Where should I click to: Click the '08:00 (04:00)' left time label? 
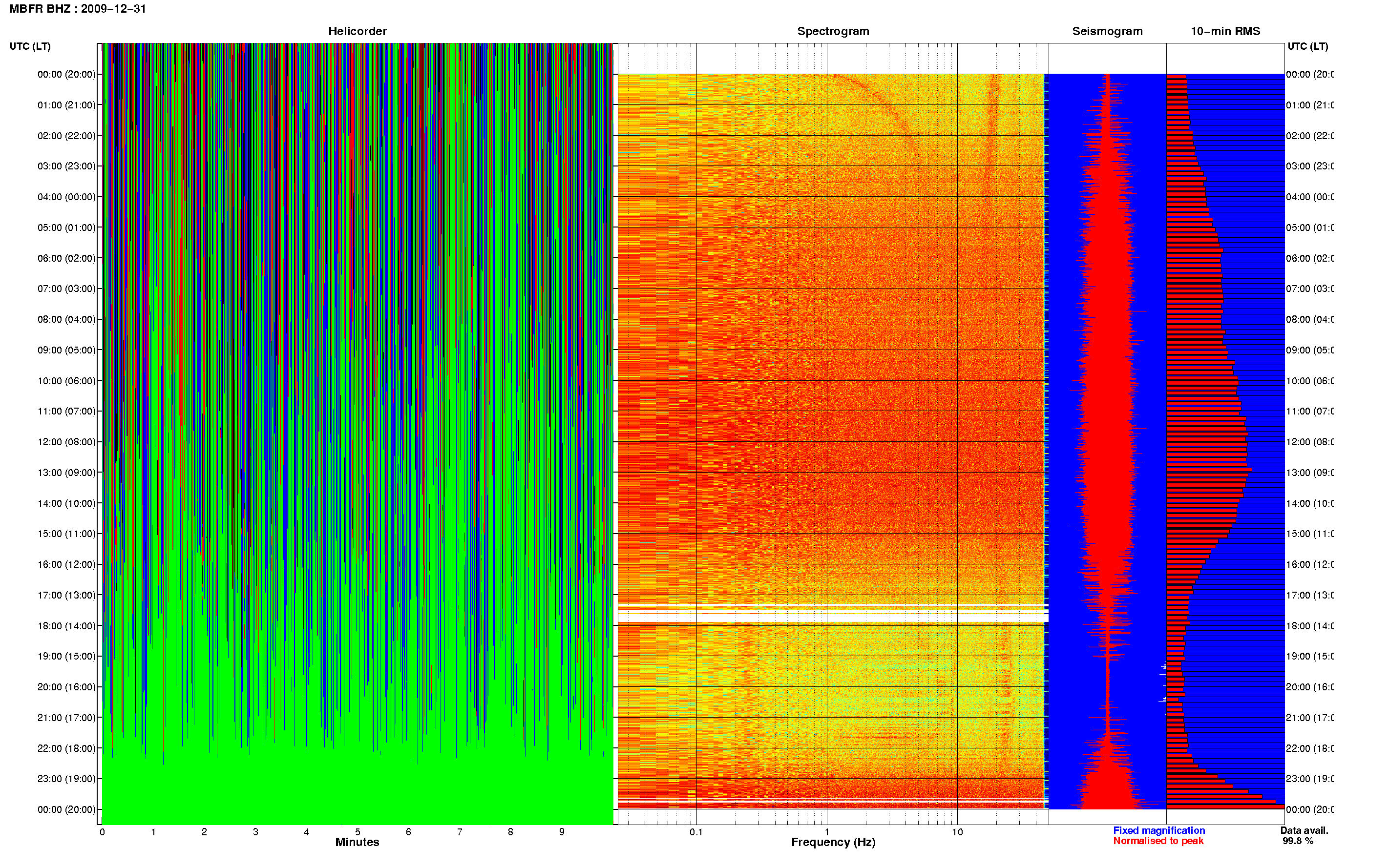[x=66, y=319]
